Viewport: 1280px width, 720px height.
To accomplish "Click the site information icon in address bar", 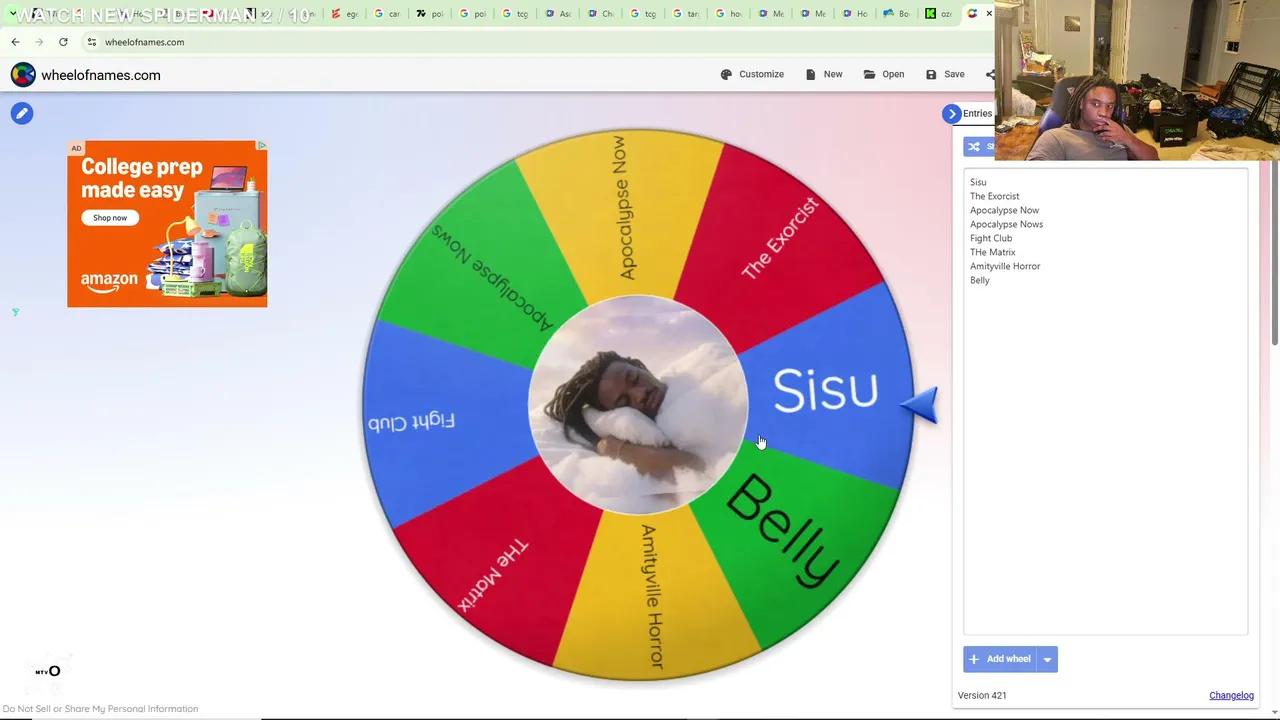I will (x=91, y=42).
